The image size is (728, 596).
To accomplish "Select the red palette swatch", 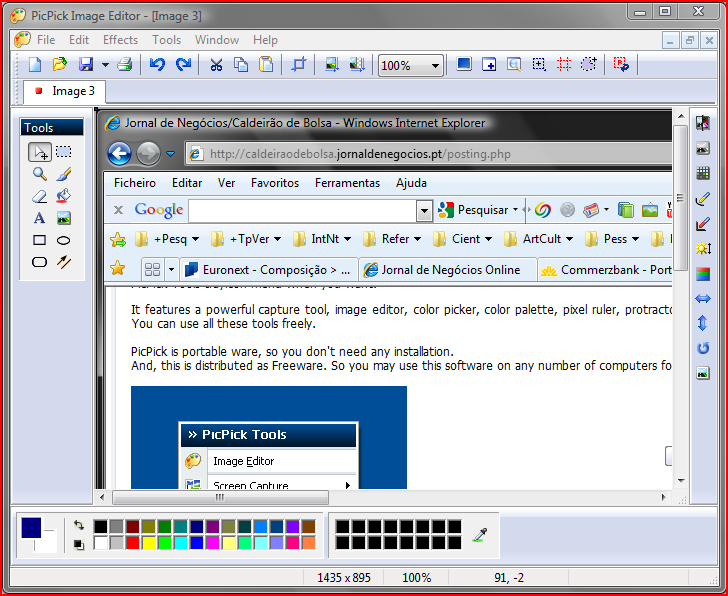I will click(x=133, y=543).
